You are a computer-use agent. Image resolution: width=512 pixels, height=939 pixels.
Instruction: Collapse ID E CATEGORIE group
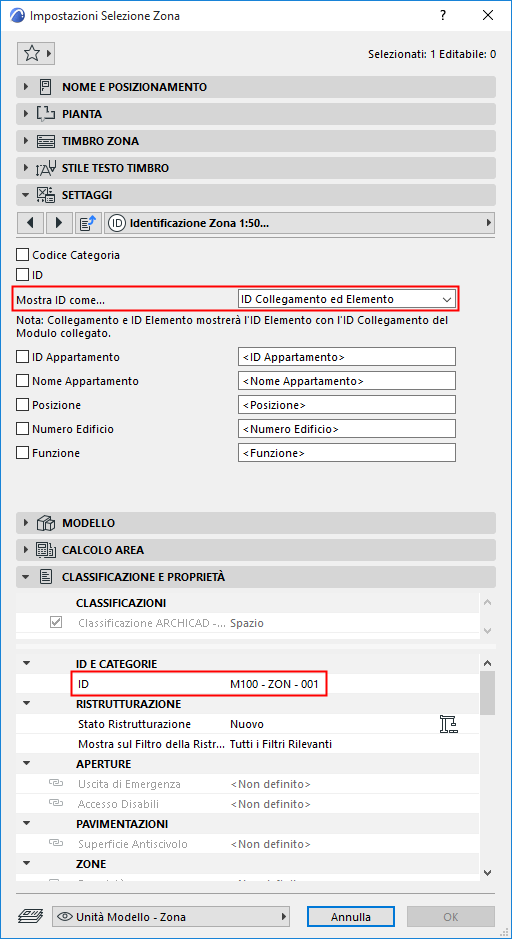coord(26,664)
